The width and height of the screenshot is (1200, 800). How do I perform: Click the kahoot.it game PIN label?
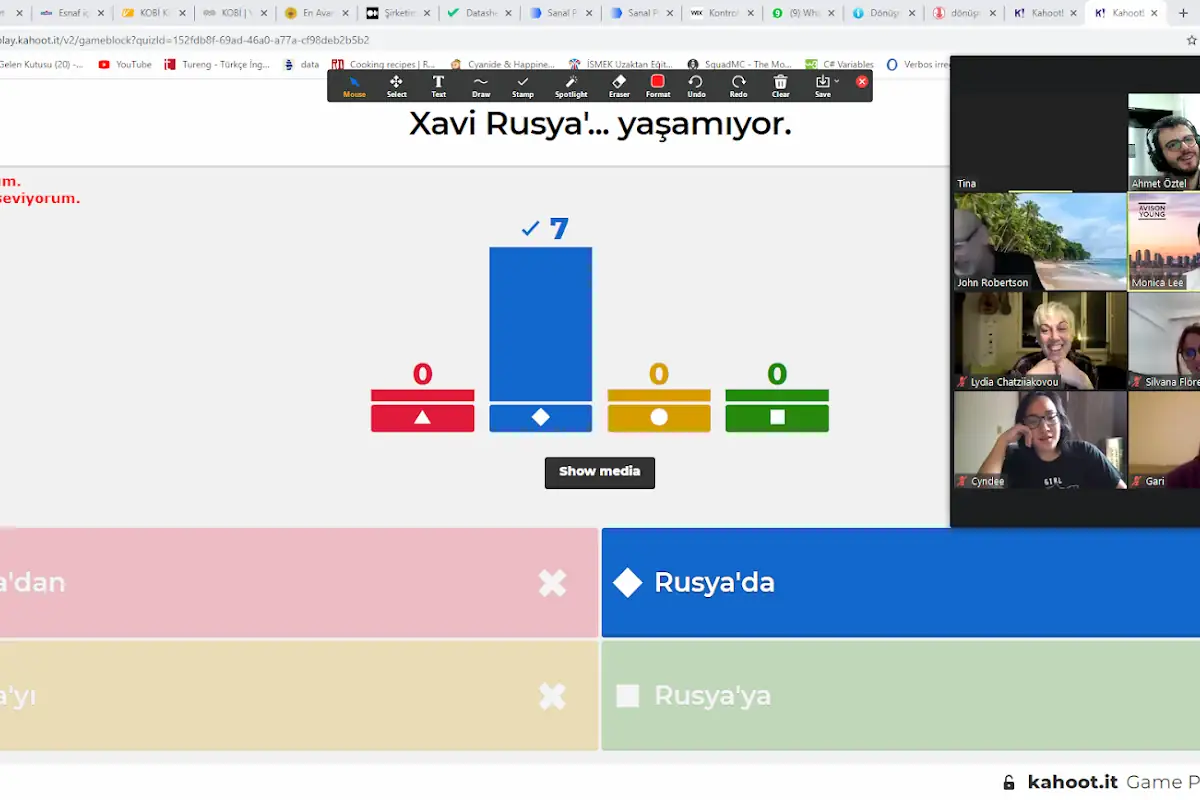1100,782
